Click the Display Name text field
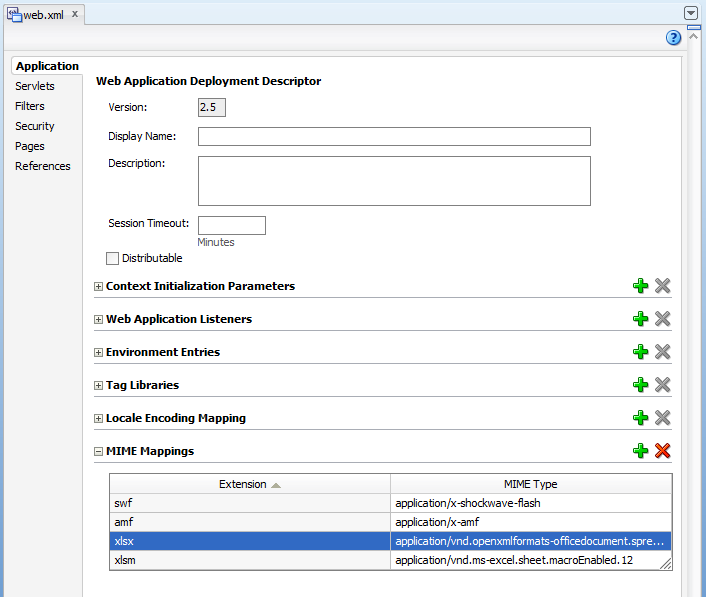This screenshot has width=706, height=597. [x=394, y=137]
